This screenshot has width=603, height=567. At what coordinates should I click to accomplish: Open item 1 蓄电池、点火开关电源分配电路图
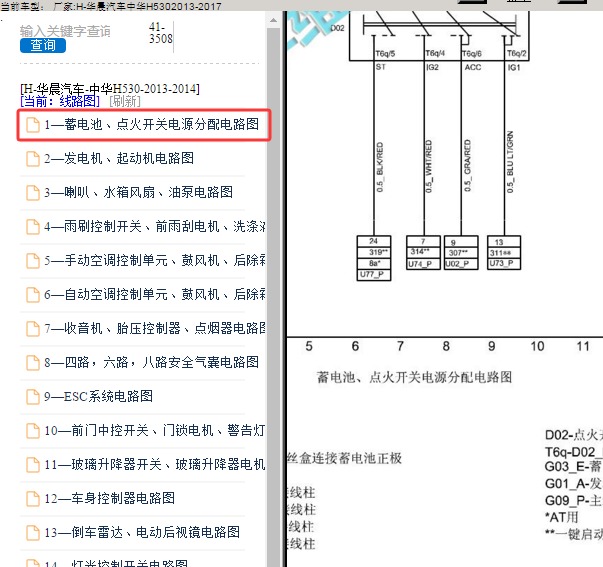tap(144, 125)
